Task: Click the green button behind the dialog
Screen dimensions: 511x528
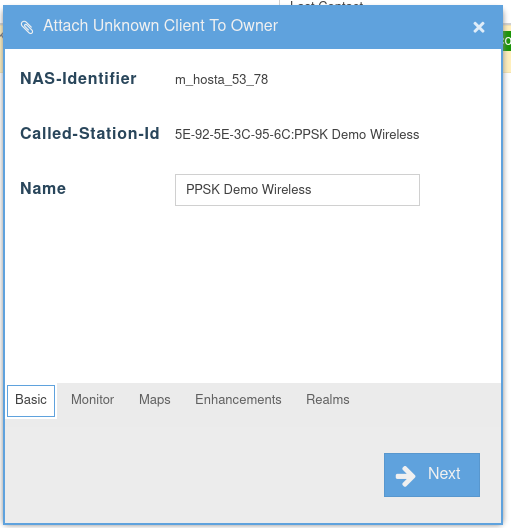Action: coord(507,41)
